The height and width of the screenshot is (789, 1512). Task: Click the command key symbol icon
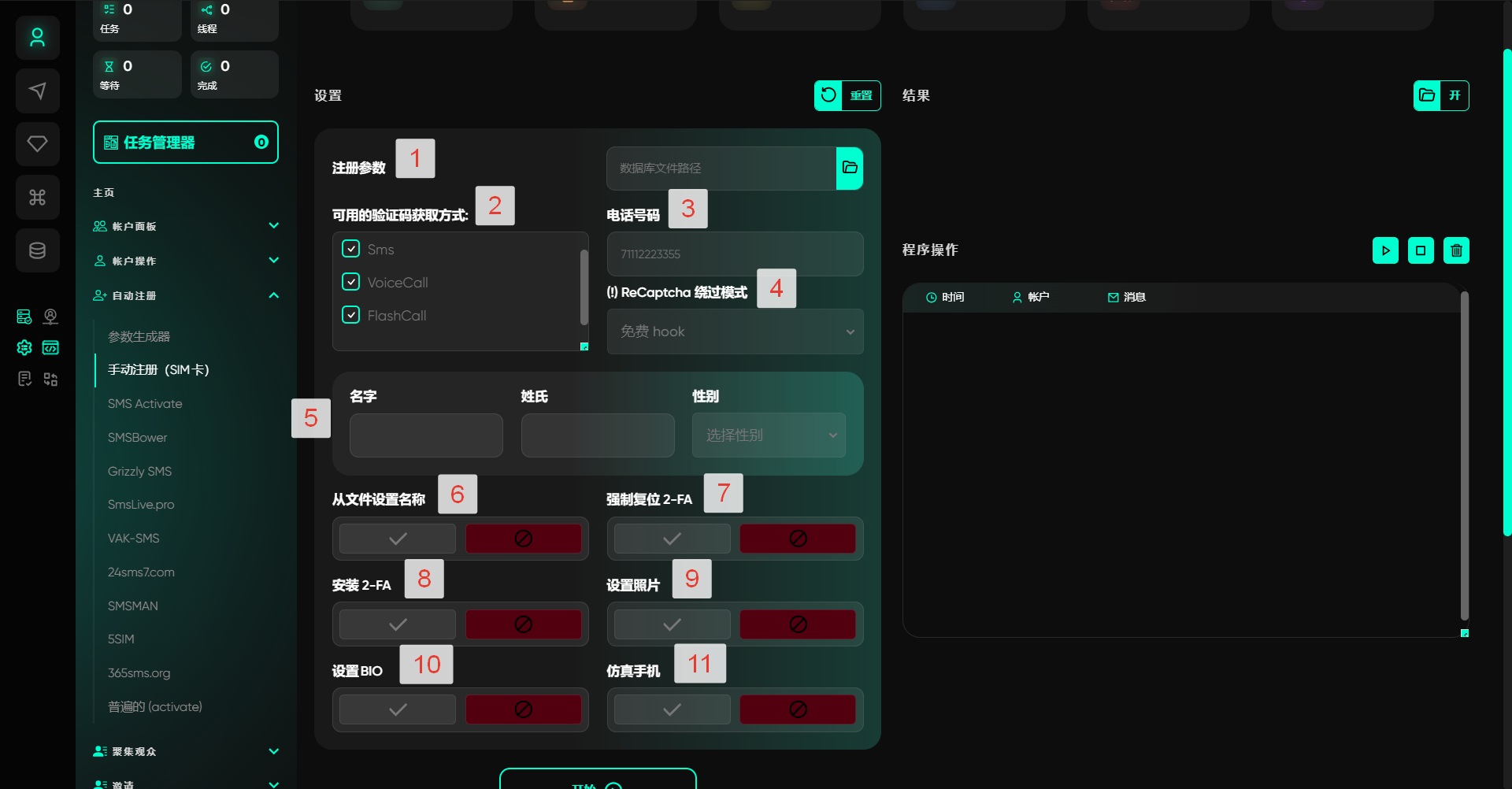pyautogui.click(x=37, y=197)
